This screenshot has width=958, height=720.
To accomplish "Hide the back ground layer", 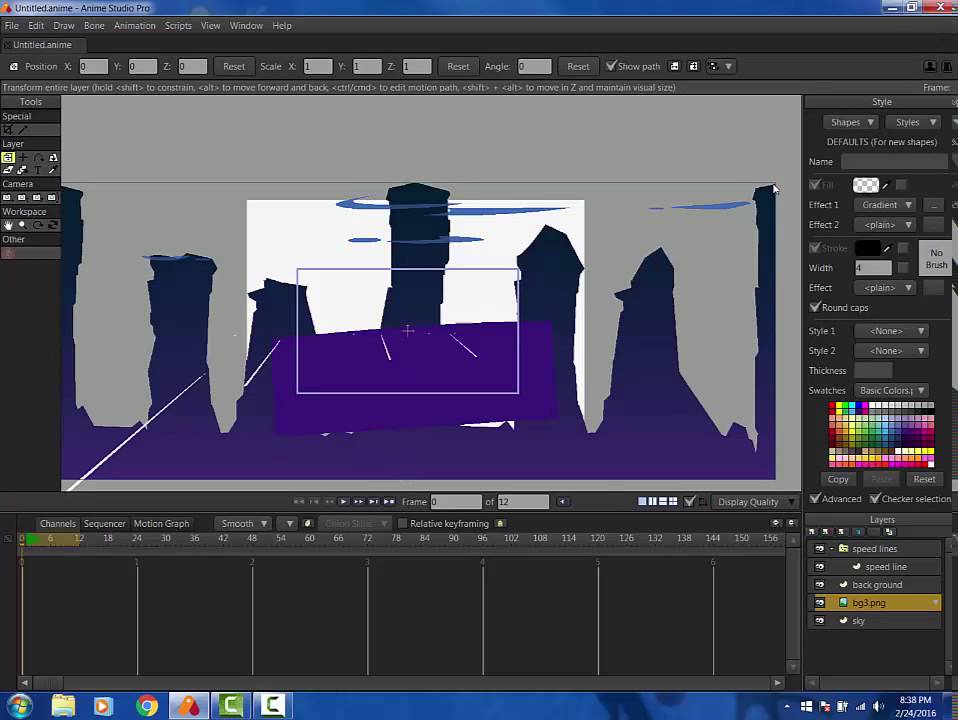I will (819, 585).
